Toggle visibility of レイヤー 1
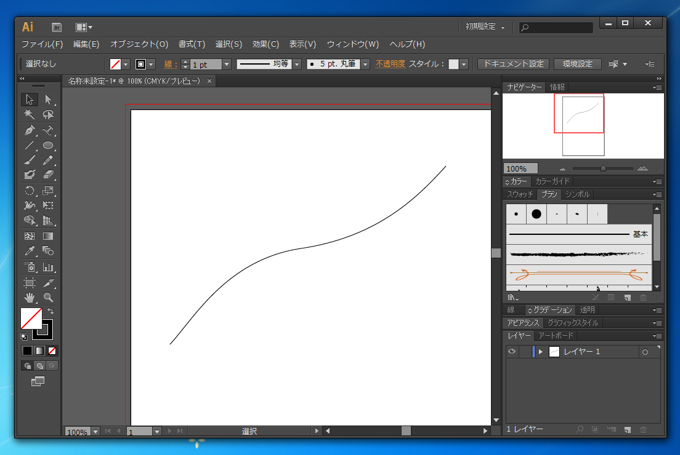680x455 pixels. 512,352
